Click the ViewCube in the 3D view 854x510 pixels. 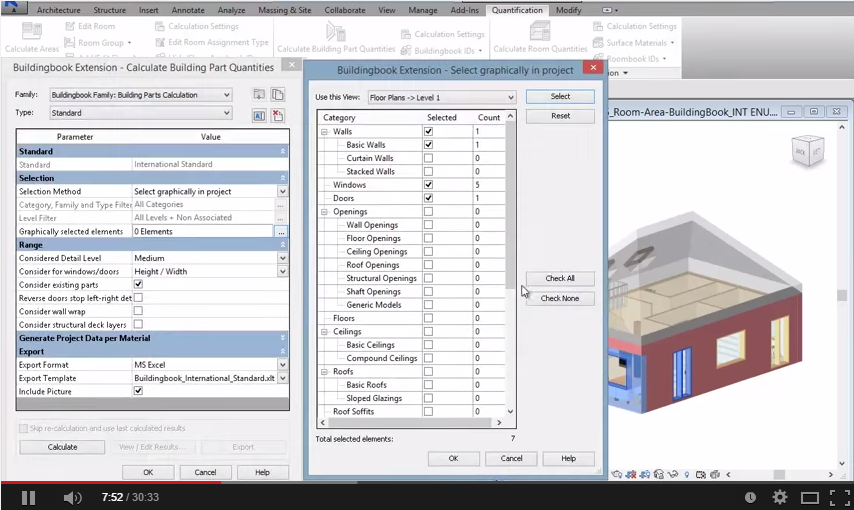(808, 150)
